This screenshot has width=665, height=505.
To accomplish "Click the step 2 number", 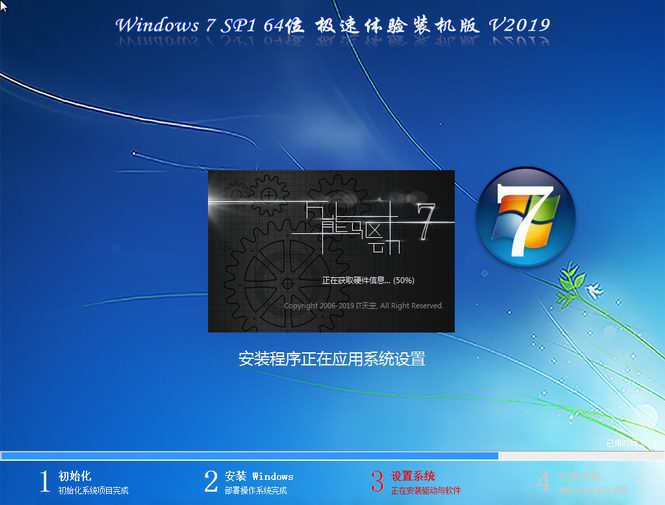I will pos(210,482).
